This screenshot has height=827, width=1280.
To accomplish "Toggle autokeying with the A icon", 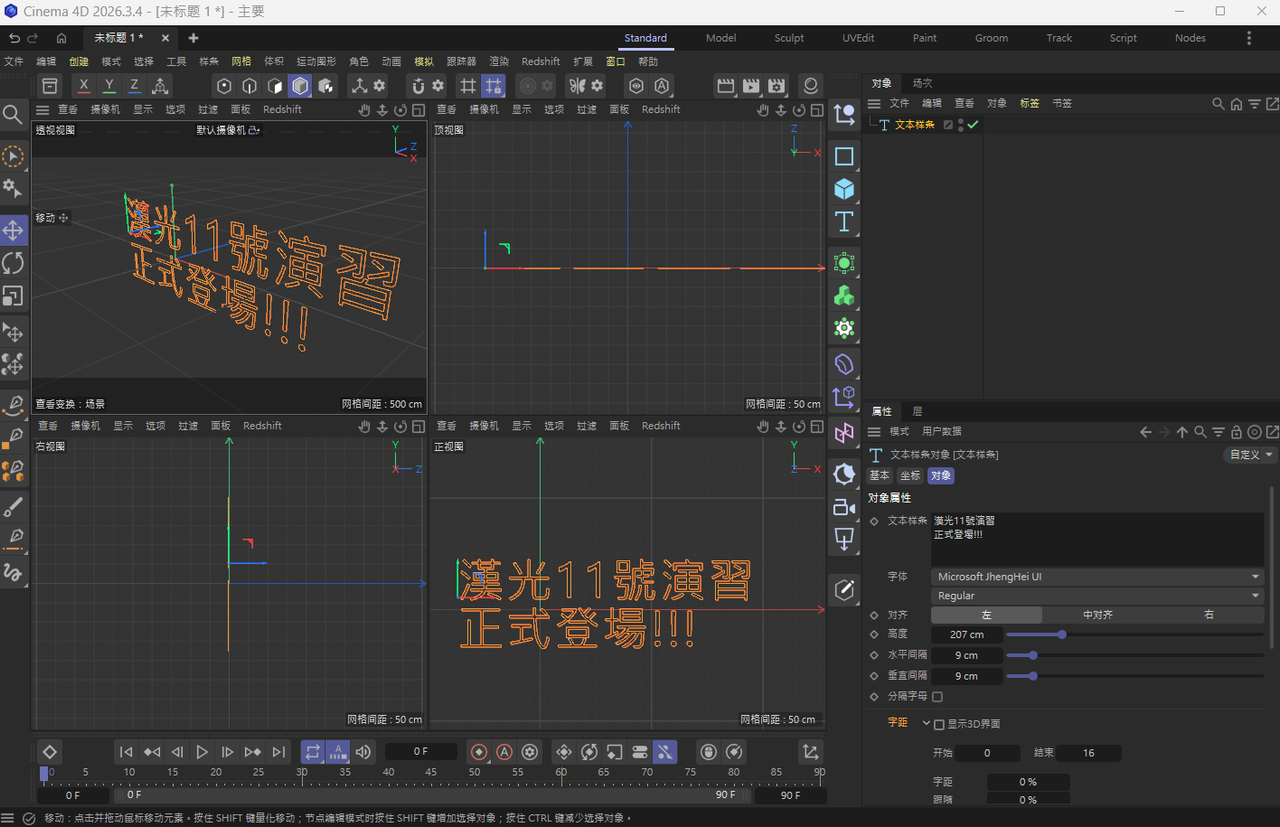I will pyautogui.click(x=505, y=752).
